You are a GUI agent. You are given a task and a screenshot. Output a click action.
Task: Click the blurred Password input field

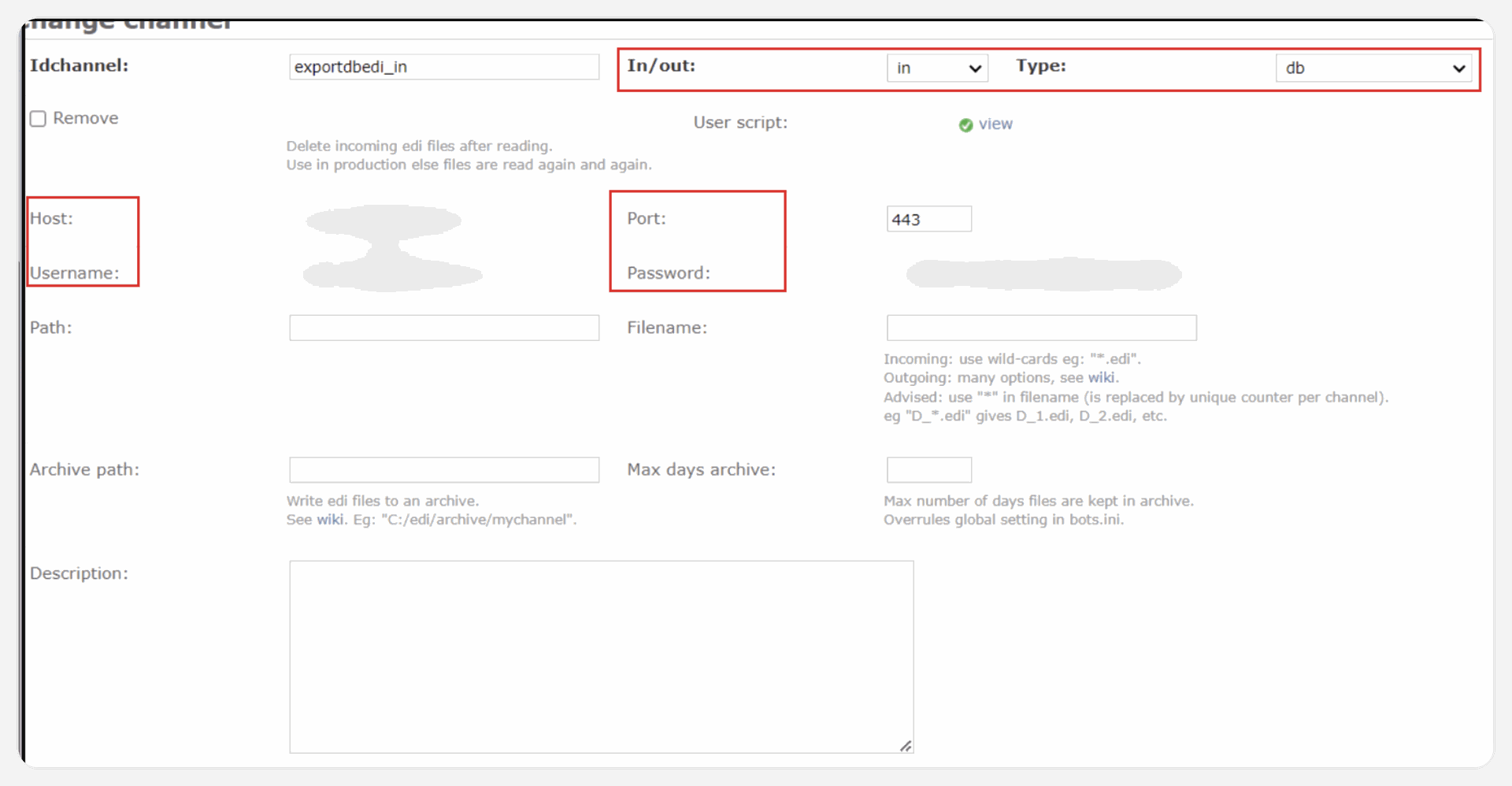tap(1043, 274)
